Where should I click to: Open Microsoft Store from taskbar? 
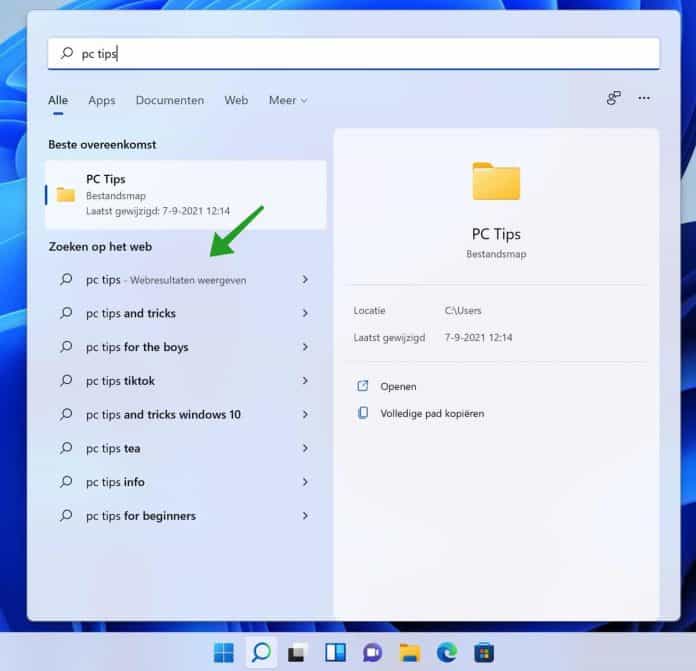click(484, 653)
